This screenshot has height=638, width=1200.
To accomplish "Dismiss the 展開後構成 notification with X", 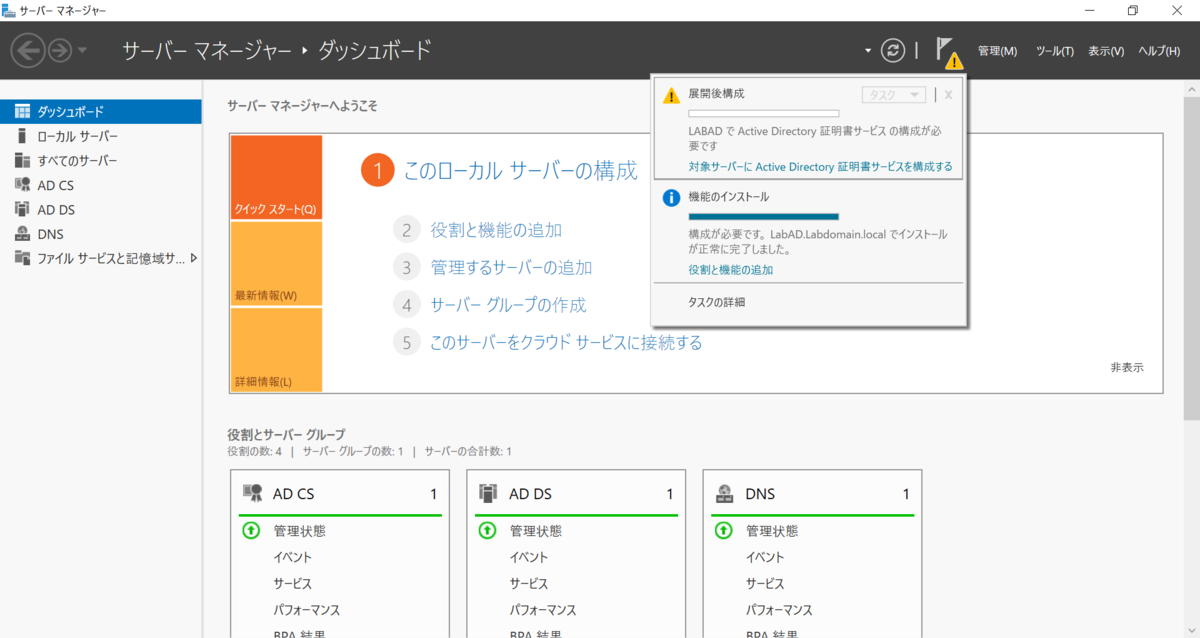I will [x=948, y=95].
